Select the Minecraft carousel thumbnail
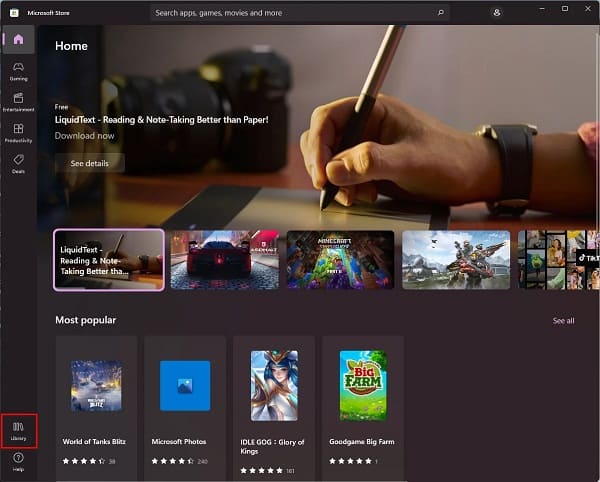This screenshot has width=600, height=482. click(340, 260)
